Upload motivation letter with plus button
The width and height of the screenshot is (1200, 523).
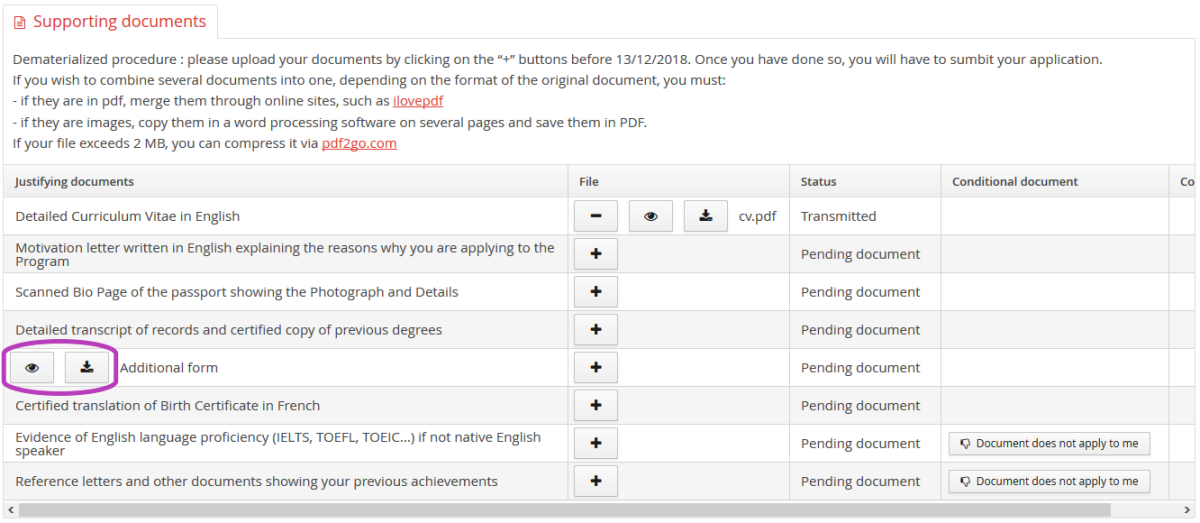coord(596,254)
